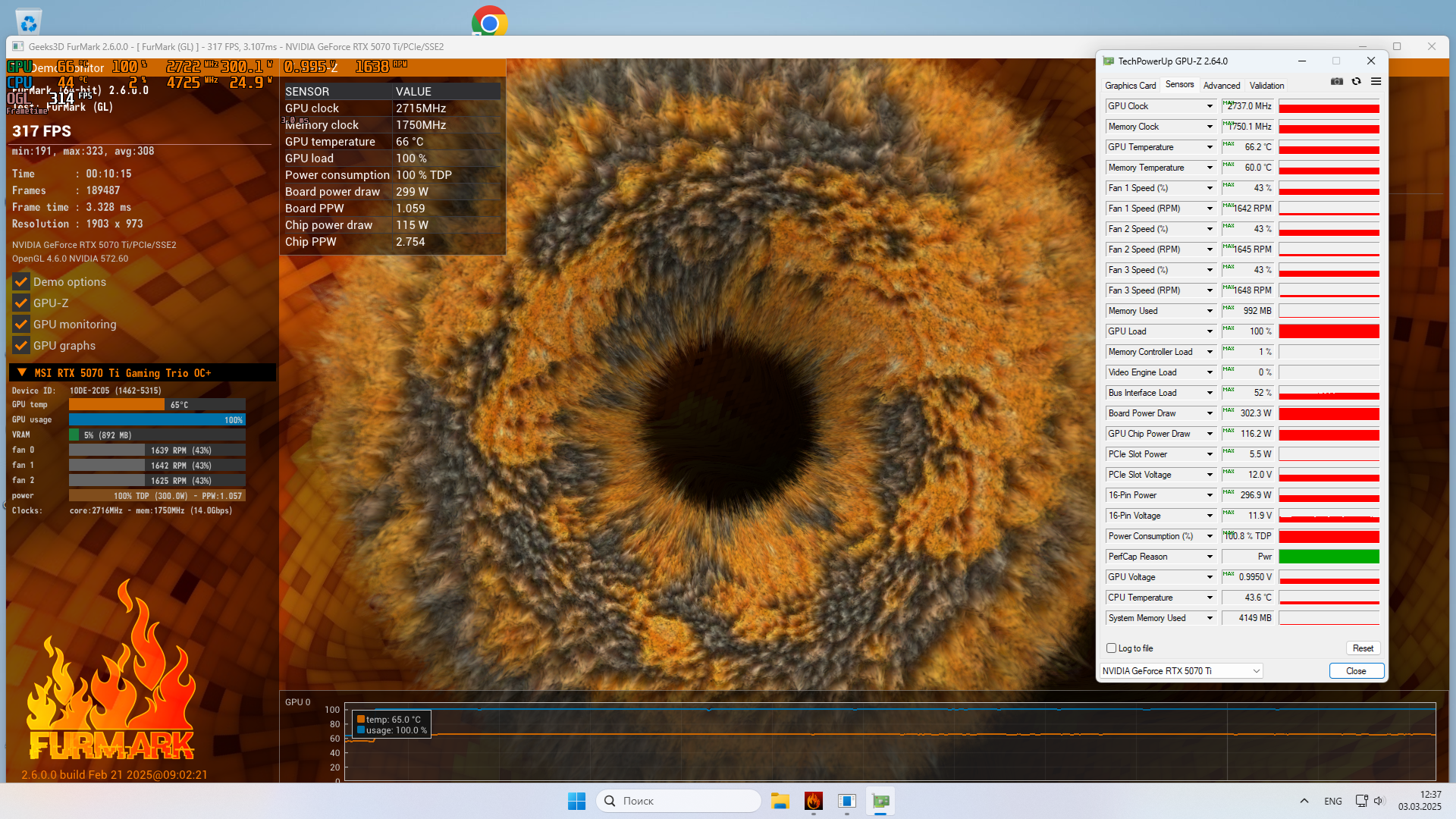Click the FurMark build version text
Screen dimensions: 1456x819
(x=115, y=774)
